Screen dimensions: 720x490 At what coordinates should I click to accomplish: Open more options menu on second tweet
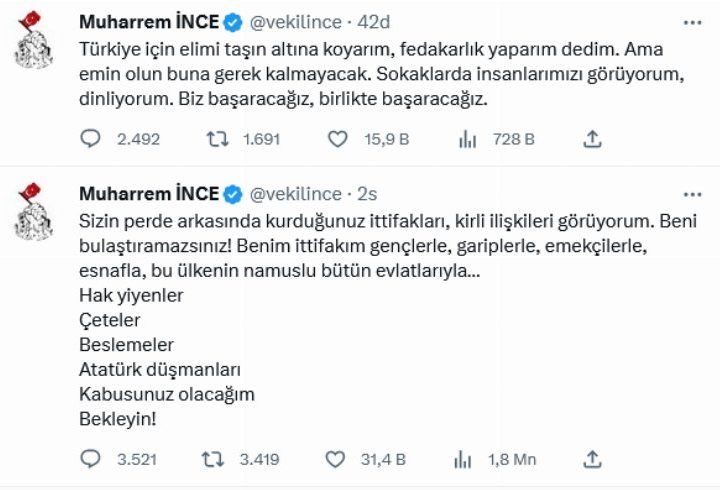[692, 193]
